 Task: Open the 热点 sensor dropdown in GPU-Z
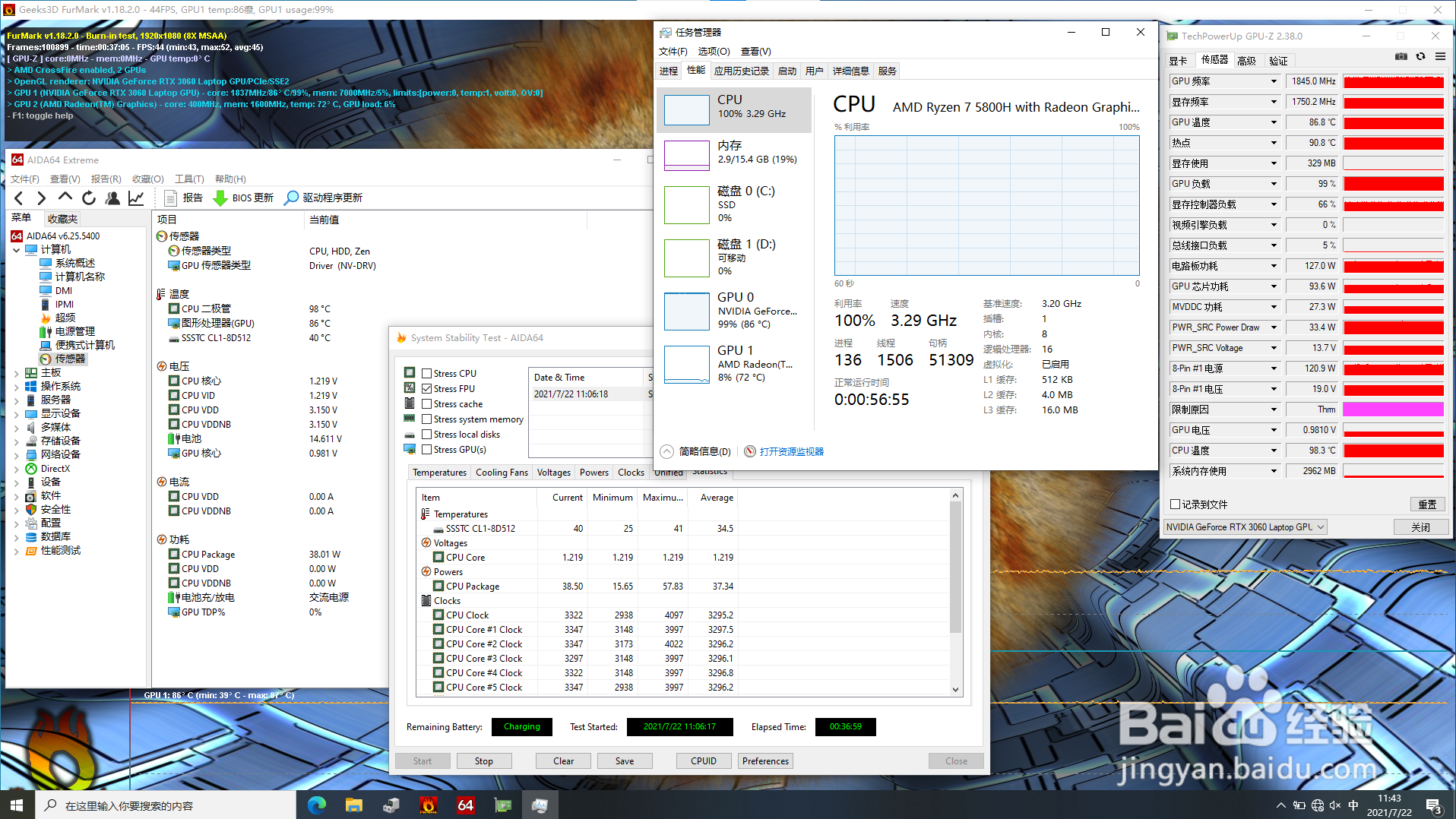[x=1274, y=143]
